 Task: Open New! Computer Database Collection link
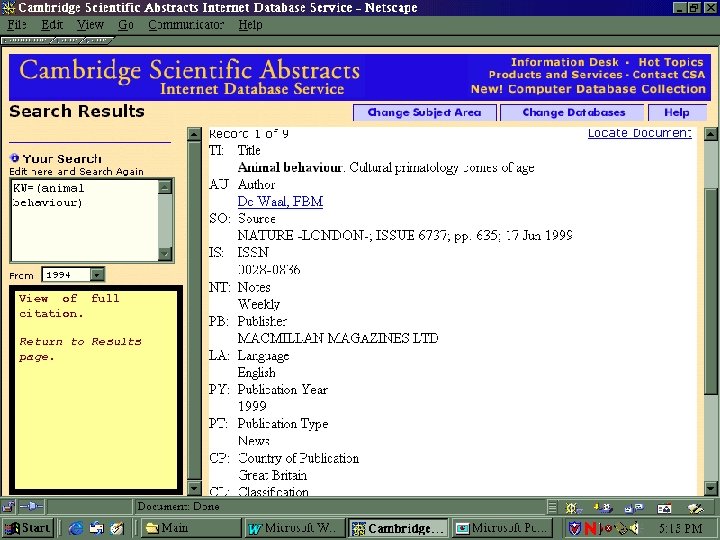click(x=588, y=89)
